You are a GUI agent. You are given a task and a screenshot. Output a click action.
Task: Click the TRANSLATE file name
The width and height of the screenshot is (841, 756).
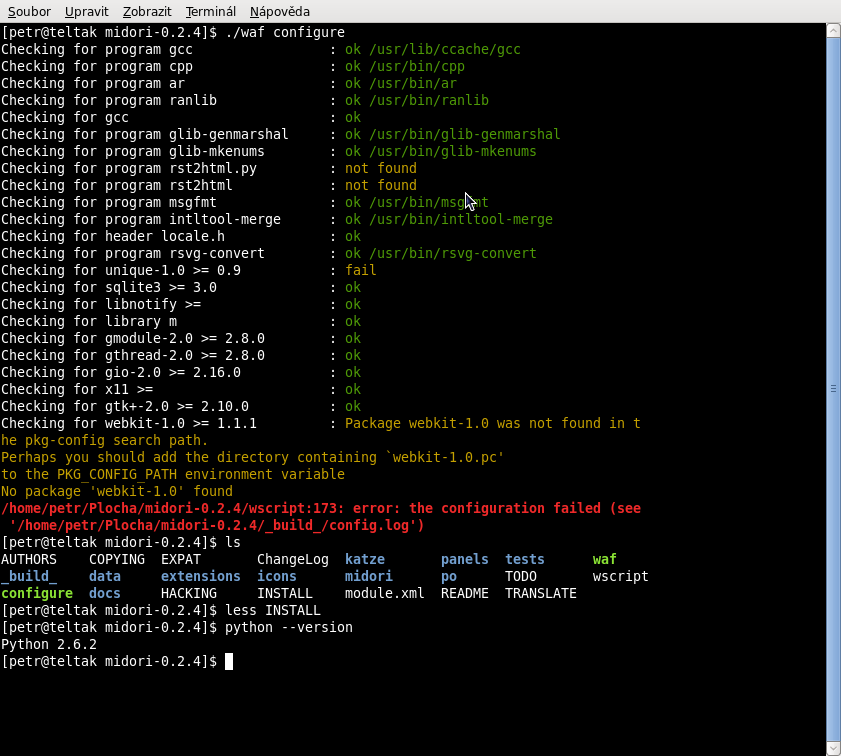coord(541,594)
